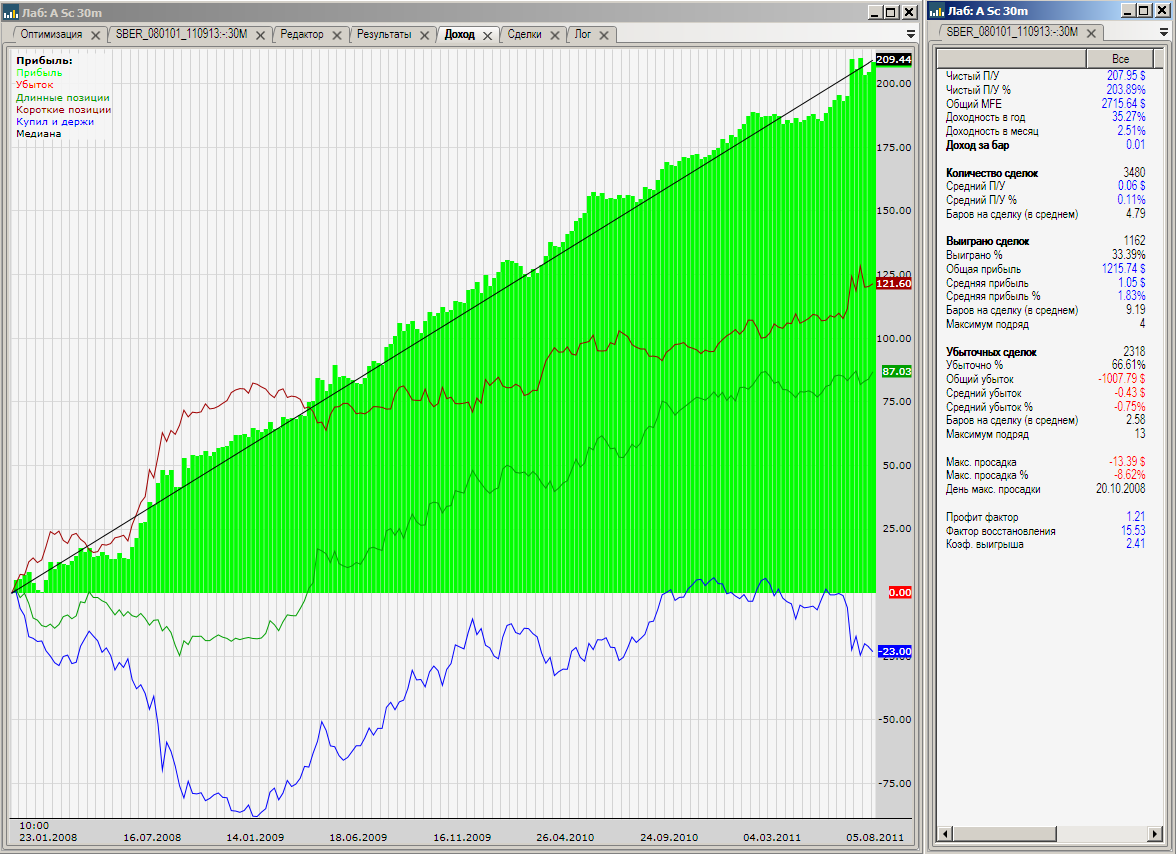
Task: Click the Короткие позиции legend entry
Action: tap(64, 109)
